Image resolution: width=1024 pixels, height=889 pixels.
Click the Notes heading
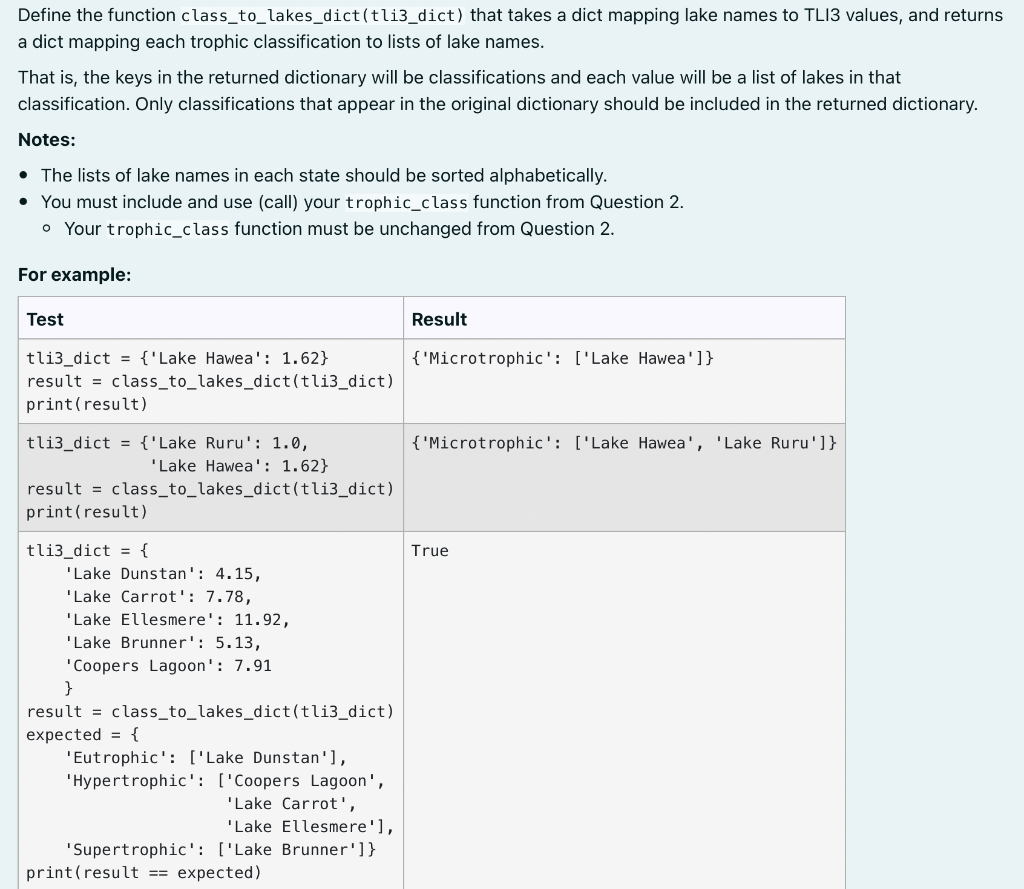coord(46,140)
